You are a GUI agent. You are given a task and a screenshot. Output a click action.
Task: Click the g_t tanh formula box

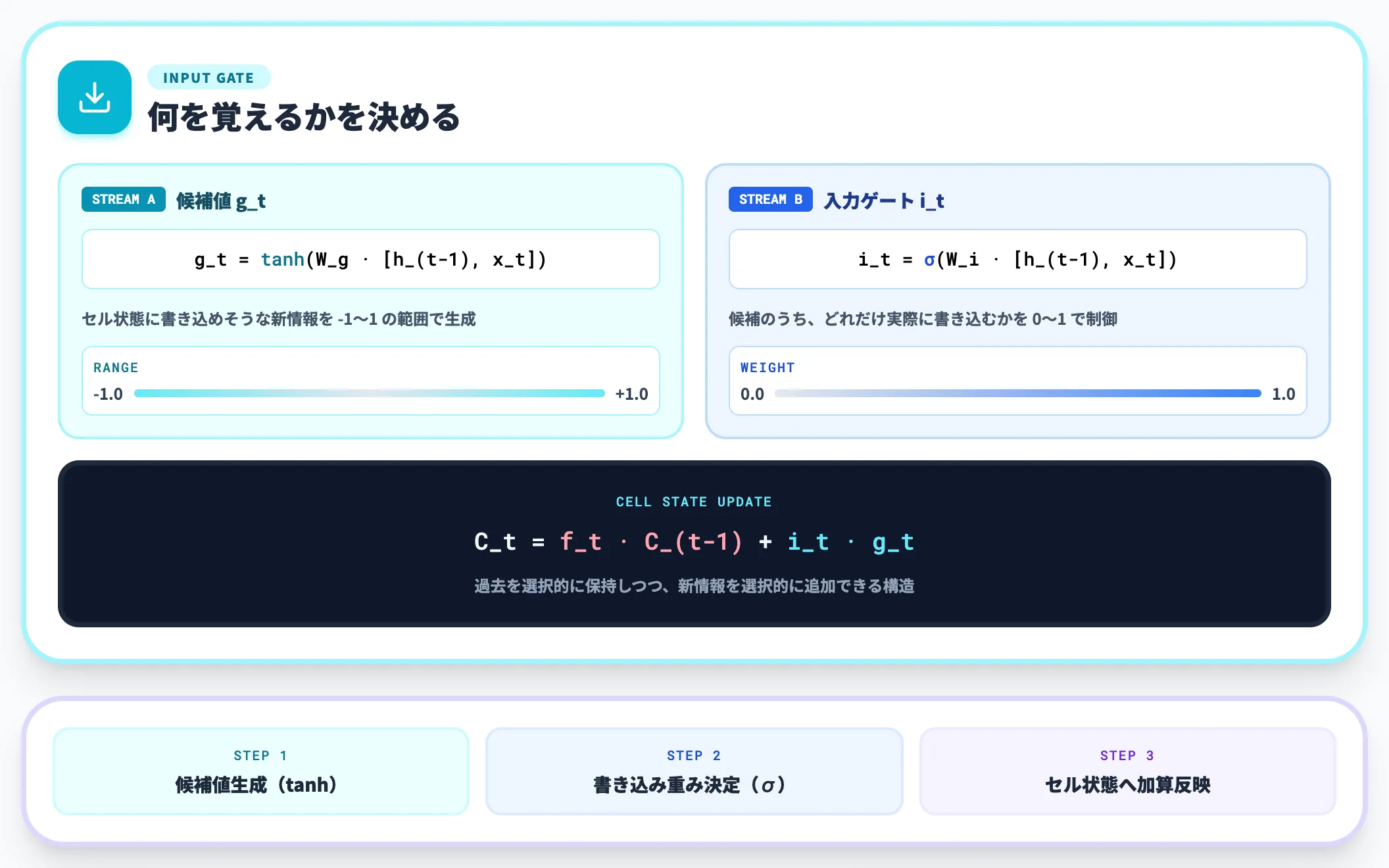pos(370,259)
